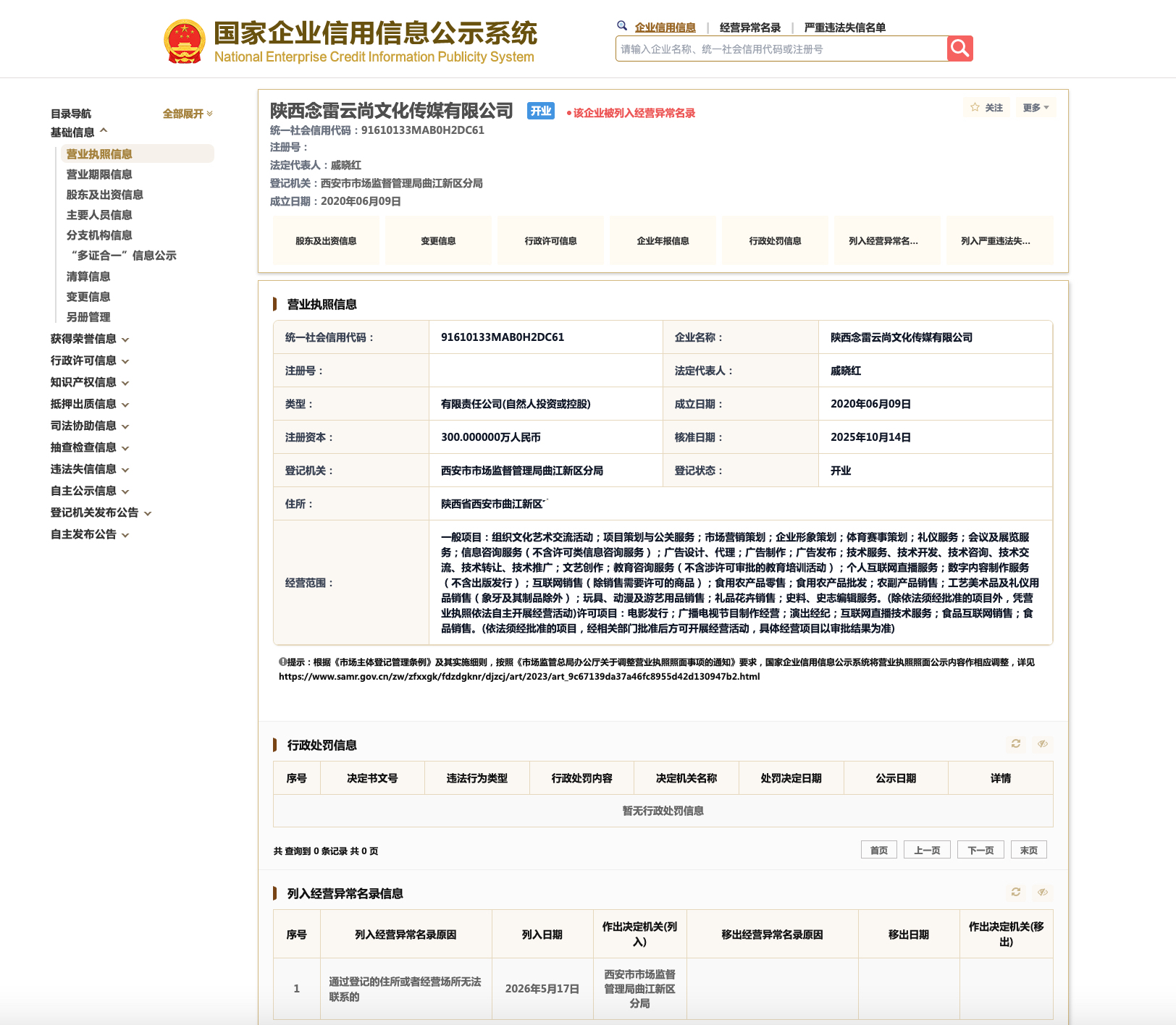Expand 获得荣誉信息 in navigation

coord(90,339)
